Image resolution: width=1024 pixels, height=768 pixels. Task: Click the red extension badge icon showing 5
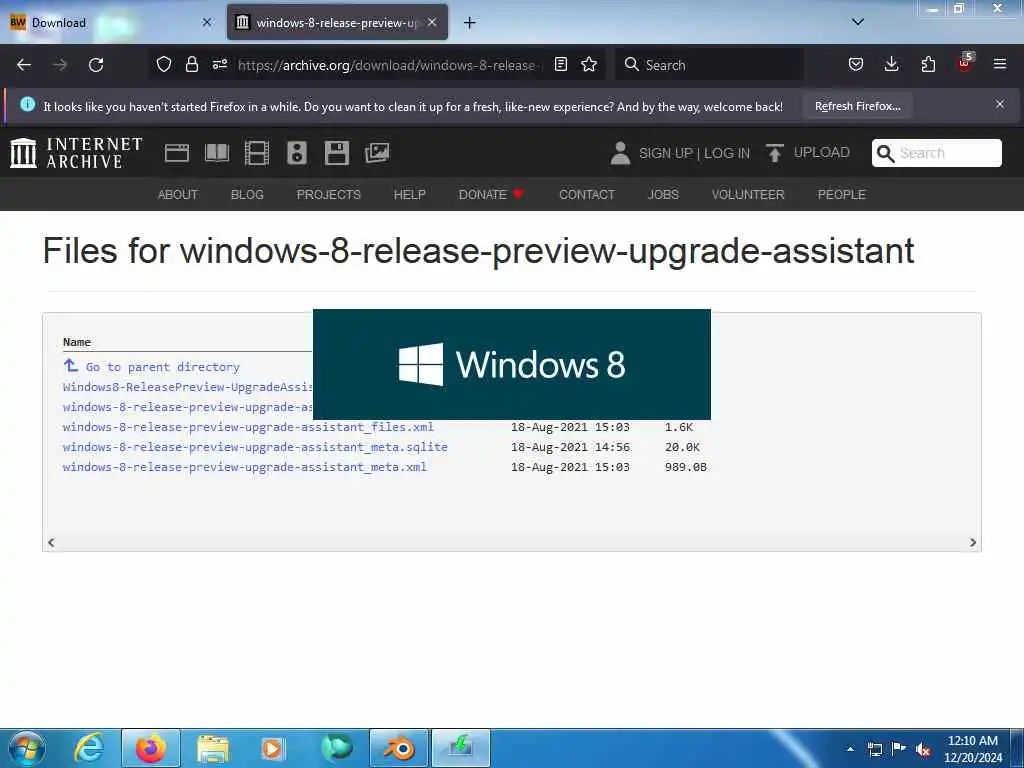click(965, 63)
